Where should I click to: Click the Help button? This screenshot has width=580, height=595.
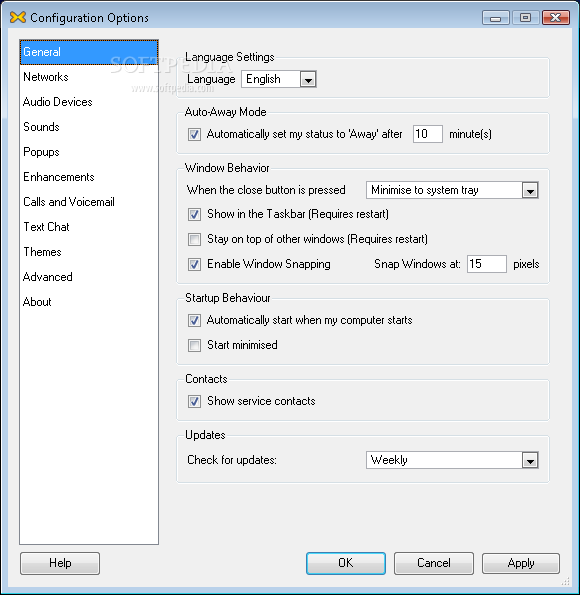(x=60, y=563)
